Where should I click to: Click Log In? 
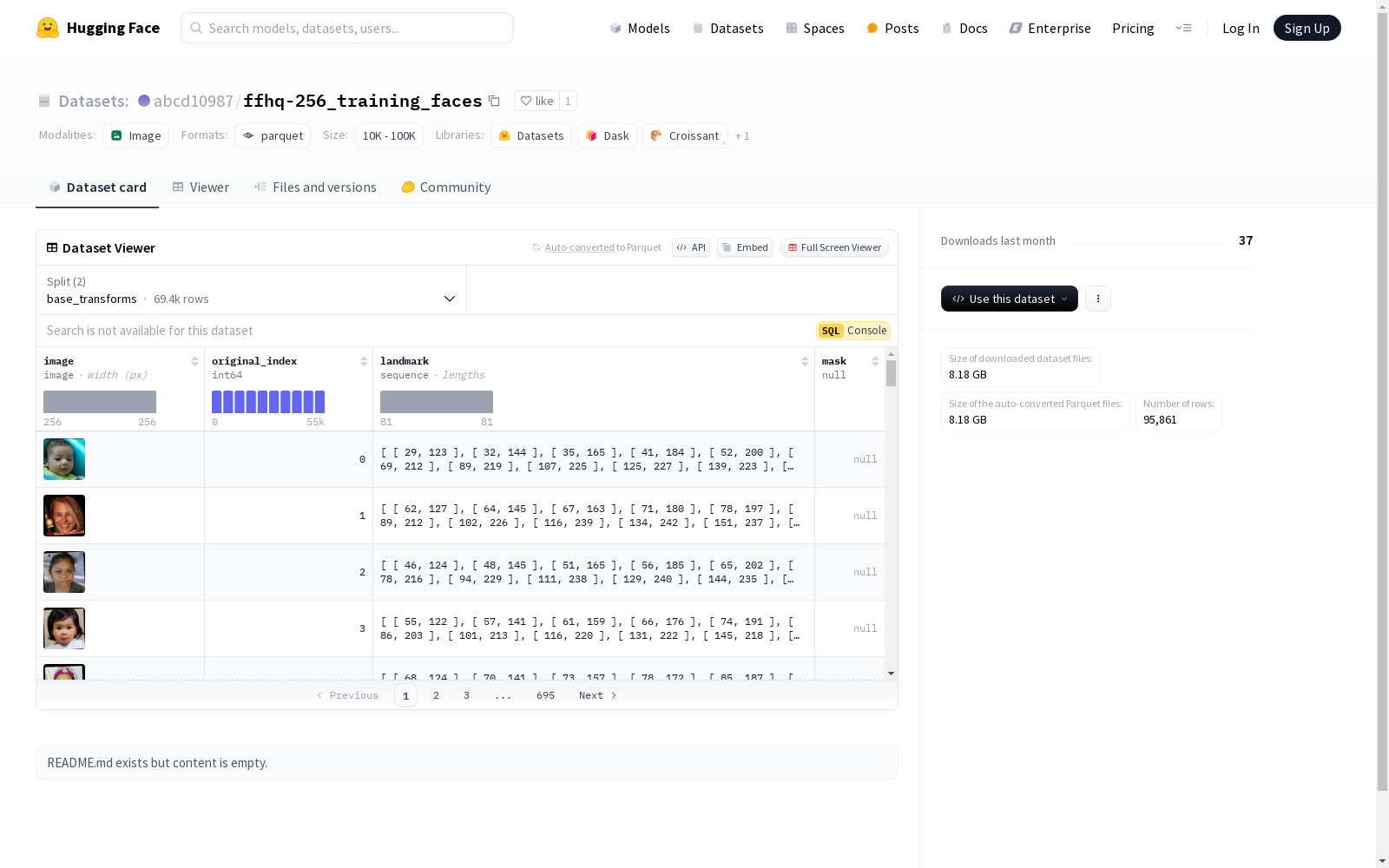[x=1241, y=28]
